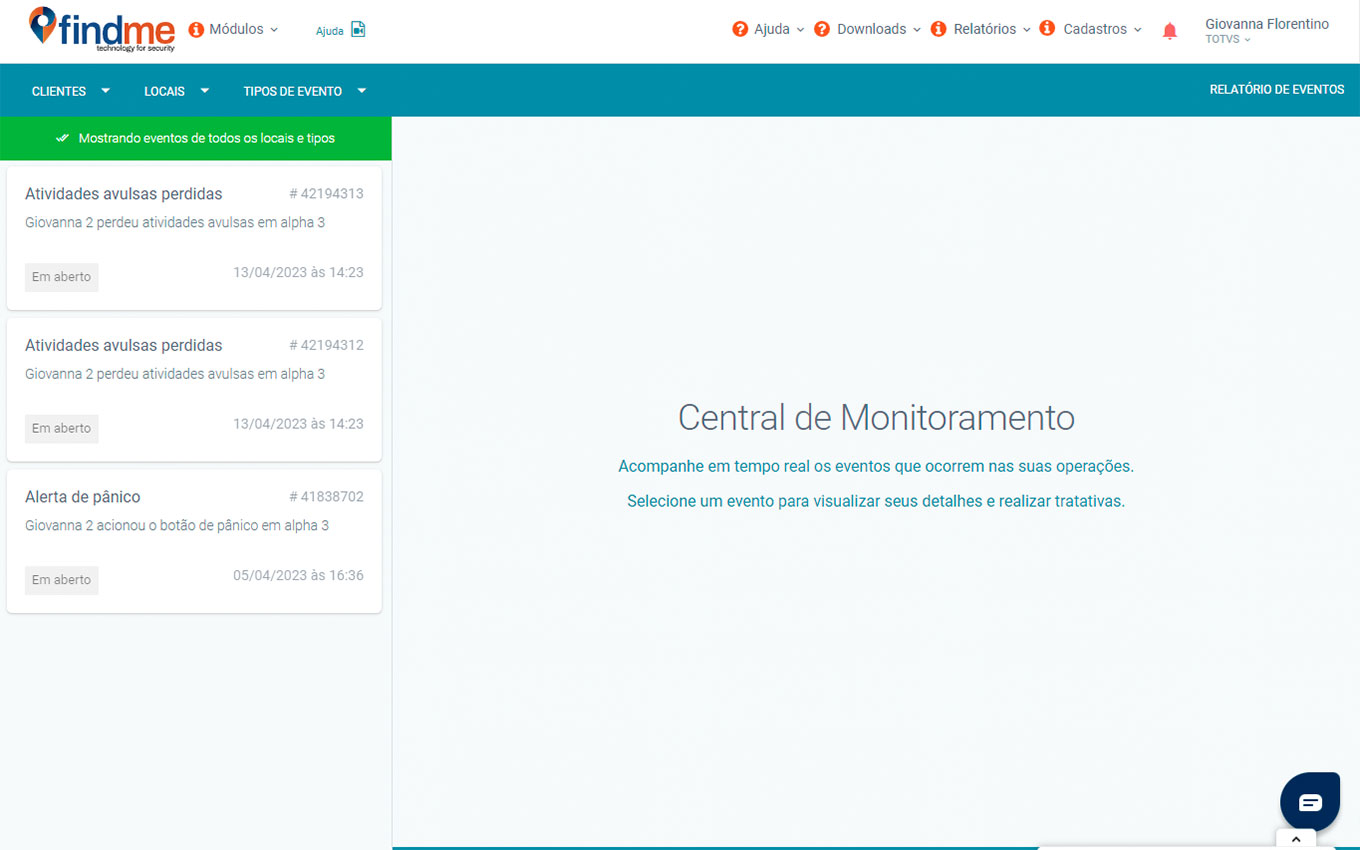Expand the Tipos de Evento dropdown
The height and width of the screenshot is (850, 1360).
[304, 91]
